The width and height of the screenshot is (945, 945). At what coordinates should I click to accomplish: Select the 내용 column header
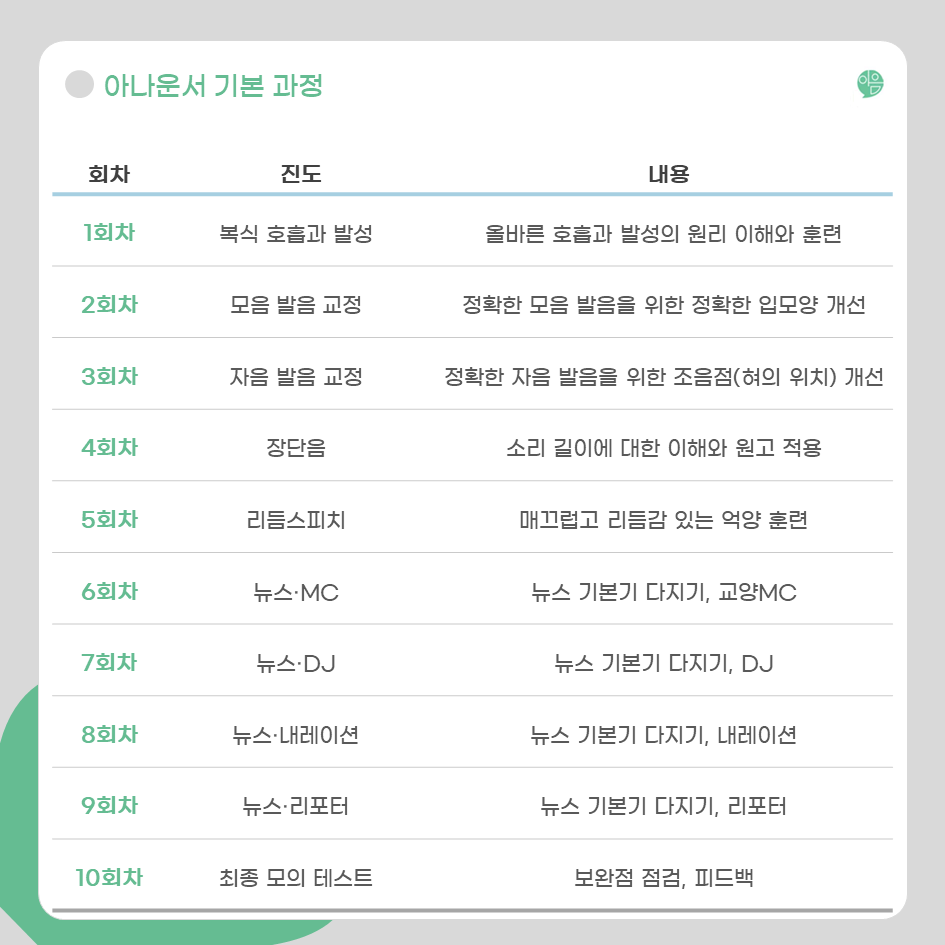[668, 174]
